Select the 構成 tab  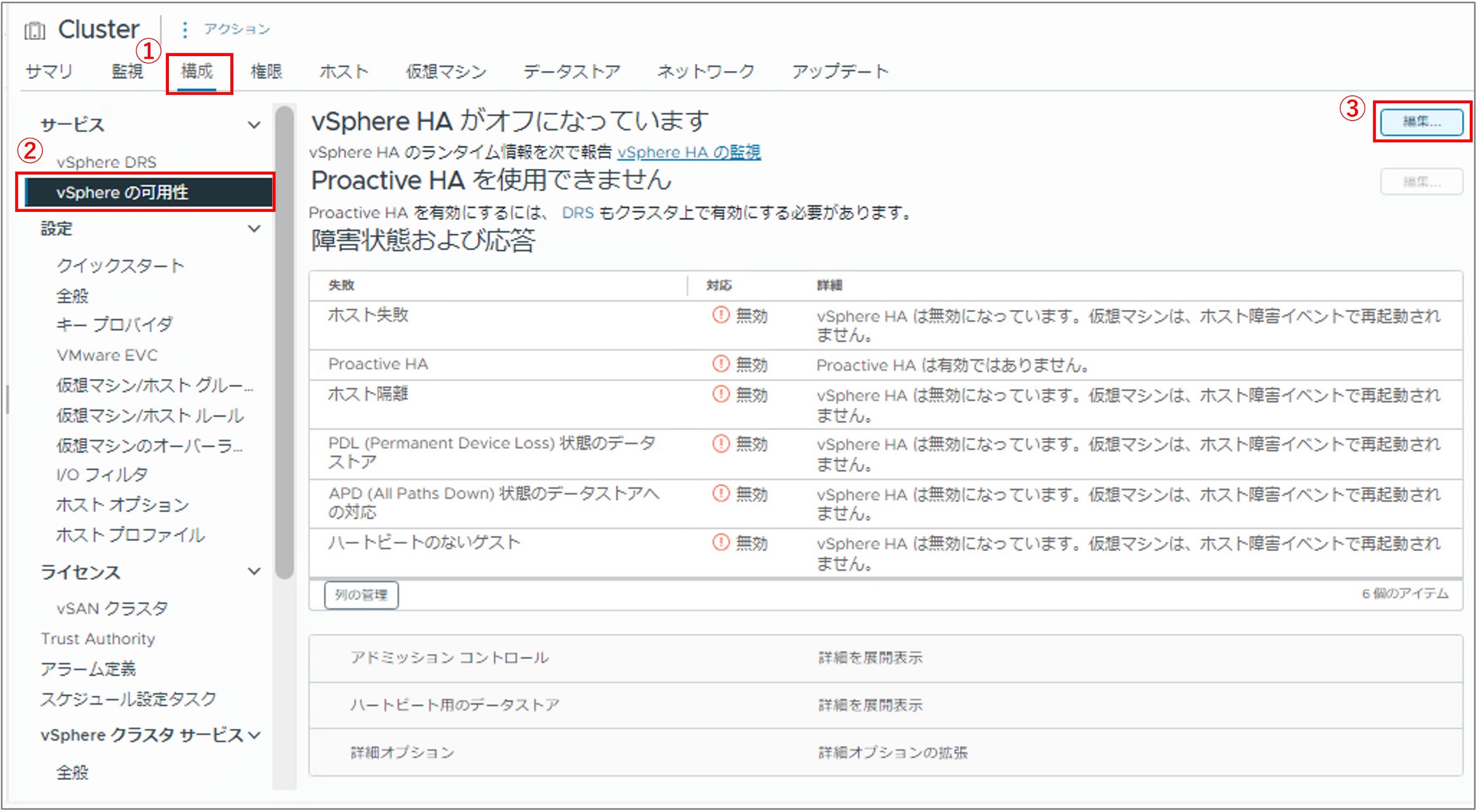point(197,72)
